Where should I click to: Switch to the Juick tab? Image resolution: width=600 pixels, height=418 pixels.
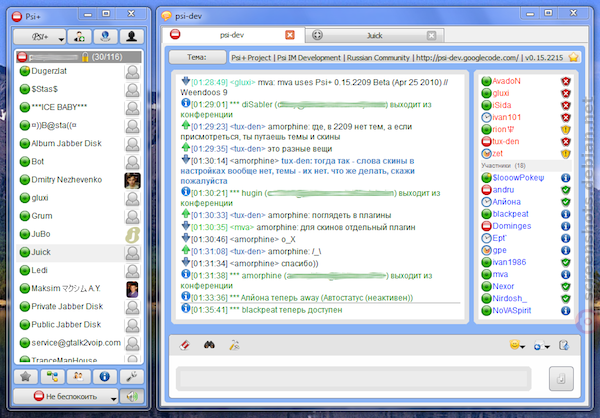coord(375,36)
